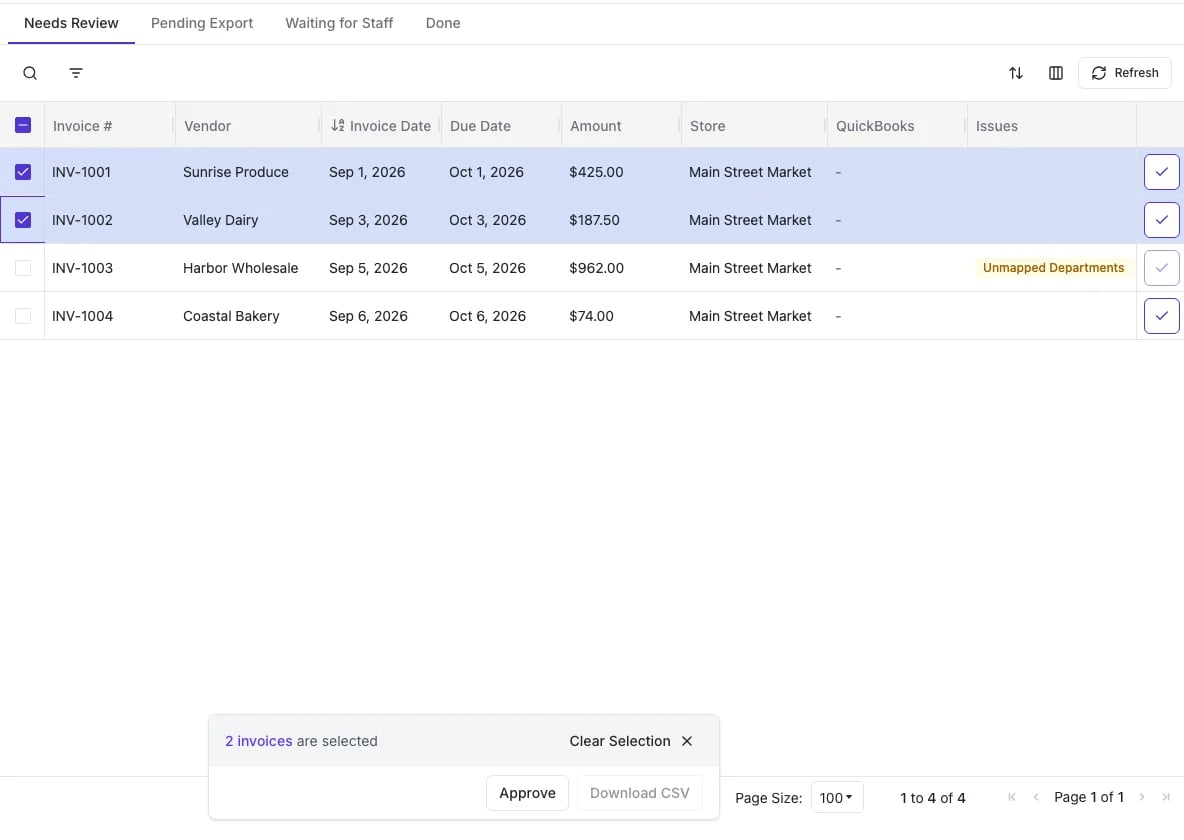Check the INV-1004 row checkbox
The height and width of the screenshot is (840, 1184).
[23, 316]
